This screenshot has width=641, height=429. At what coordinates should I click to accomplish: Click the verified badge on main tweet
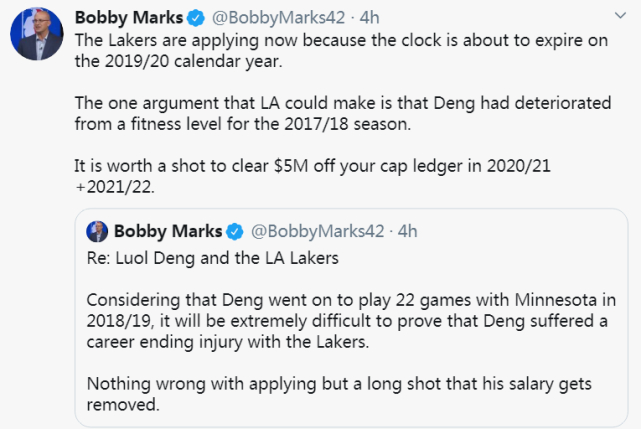pyautogui.click(x=196, y=18)
